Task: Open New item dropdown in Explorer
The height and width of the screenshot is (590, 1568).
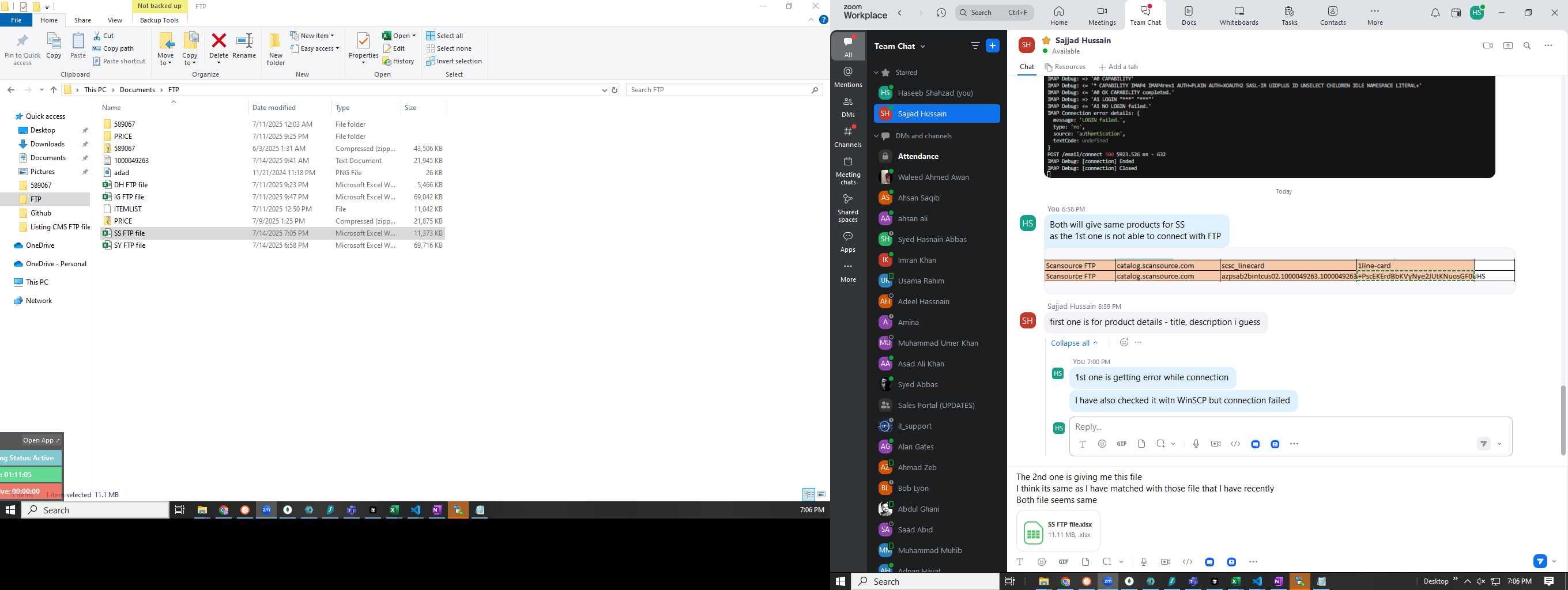Action: coord(312,36)
